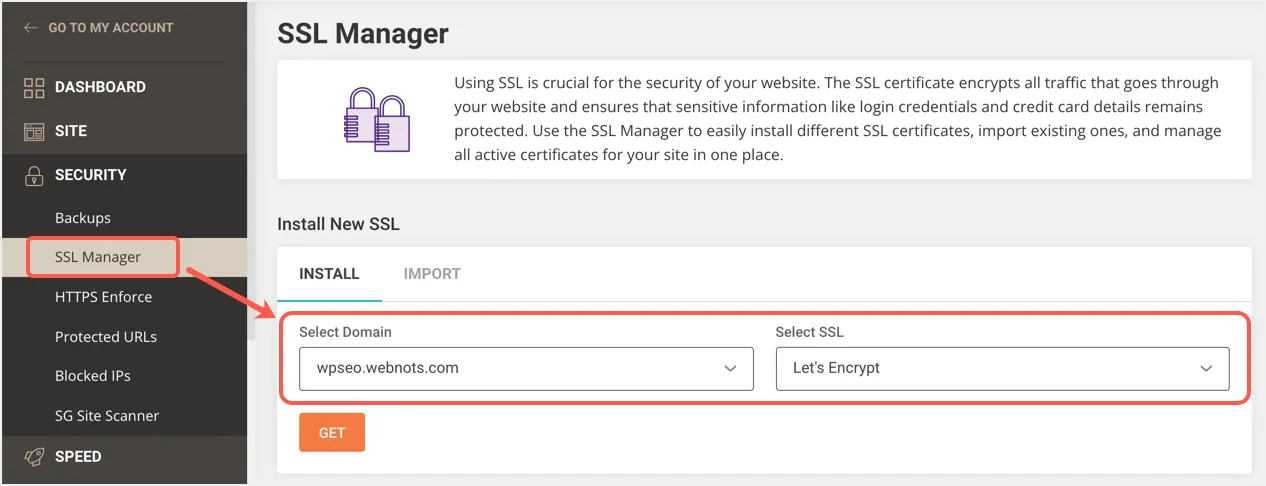Select the Install tab
The width and height of the screenshot is (1266, 486).
pos(329,274)
